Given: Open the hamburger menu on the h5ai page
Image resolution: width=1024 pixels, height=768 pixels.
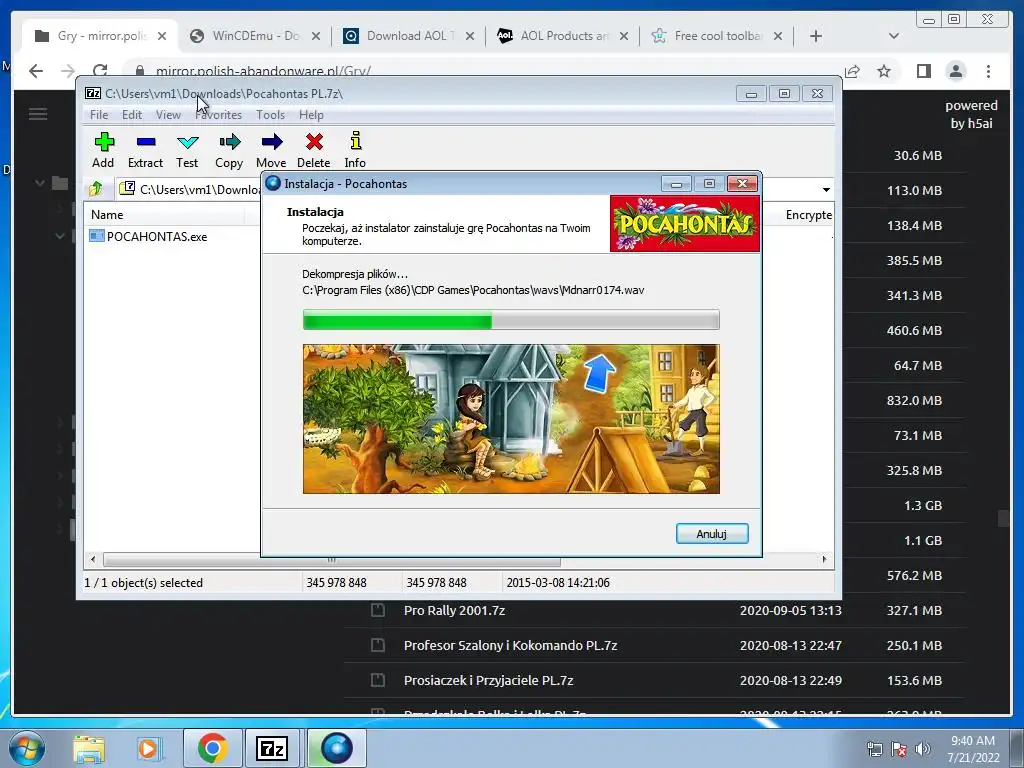Looking at the screenshot, I should (38, 114).
